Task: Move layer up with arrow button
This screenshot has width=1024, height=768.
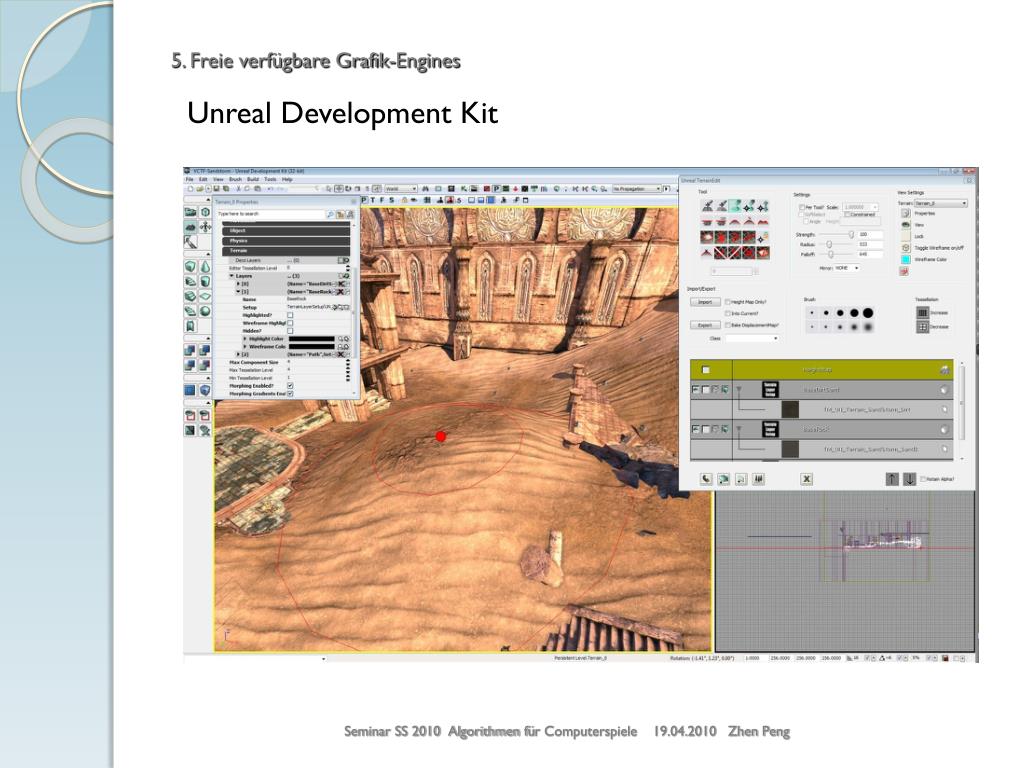Action: tap(892, 479)
